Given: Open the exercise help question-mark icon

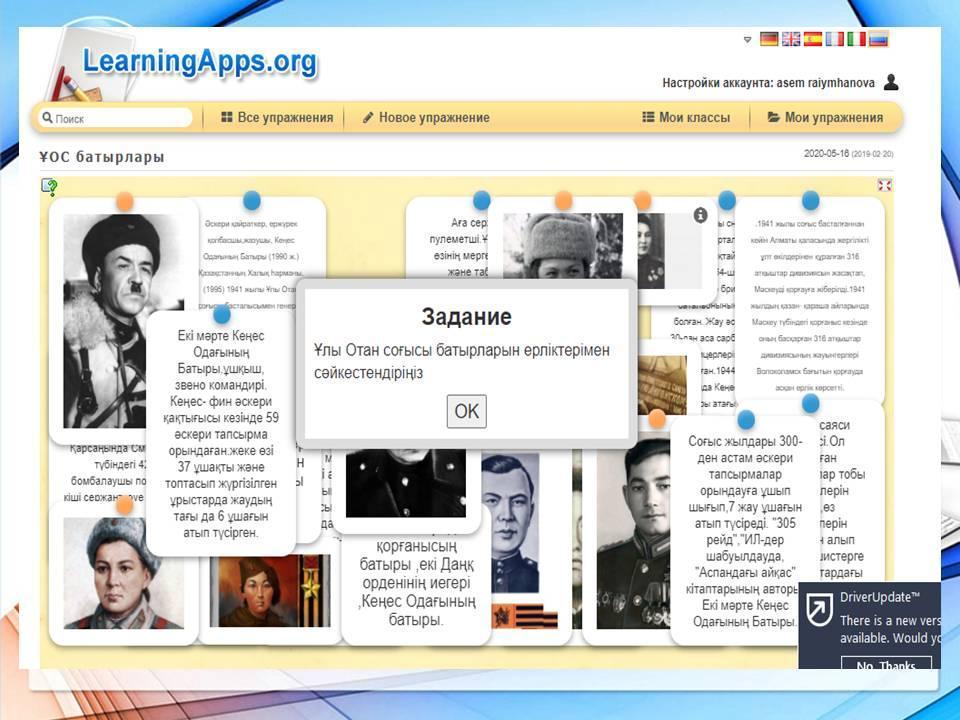Looking at the screenshot, I should [50, 187].
